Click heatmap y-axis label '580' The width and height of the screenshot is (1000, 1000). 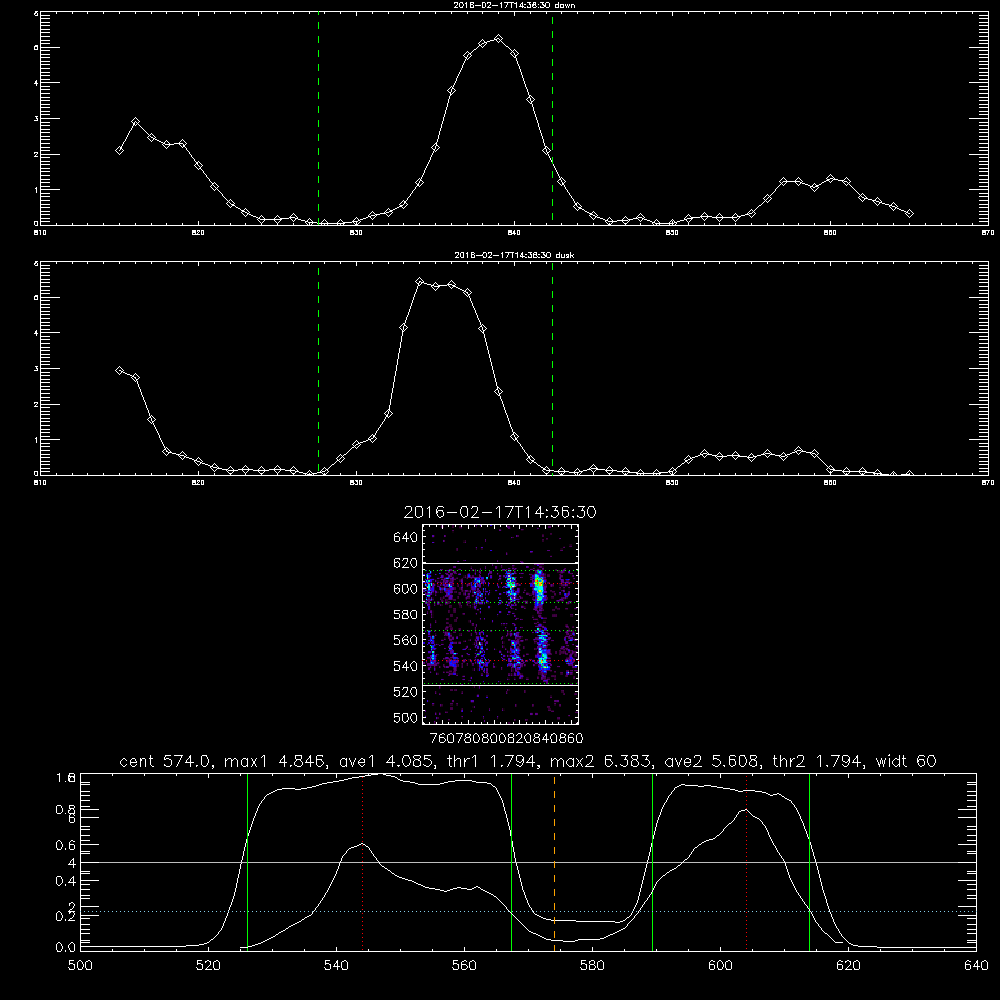point(405,615)
